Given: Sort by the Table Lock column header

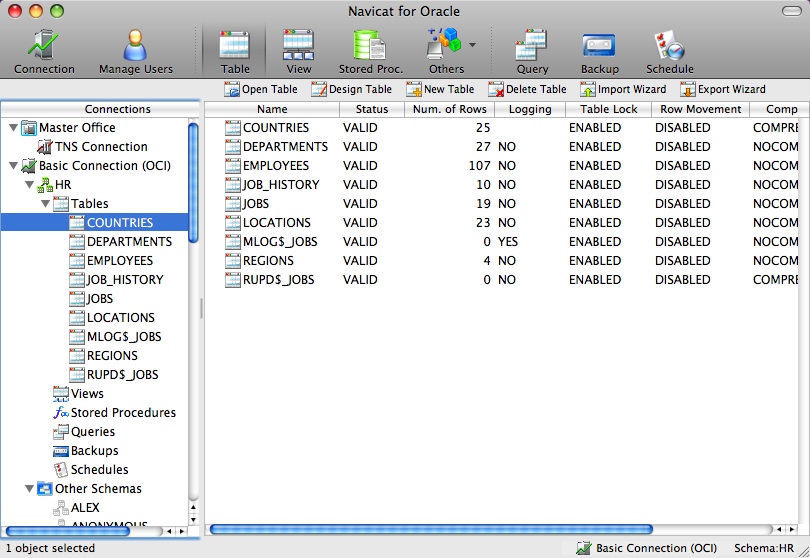Looking at the screenshot, I should click(609, 109).
